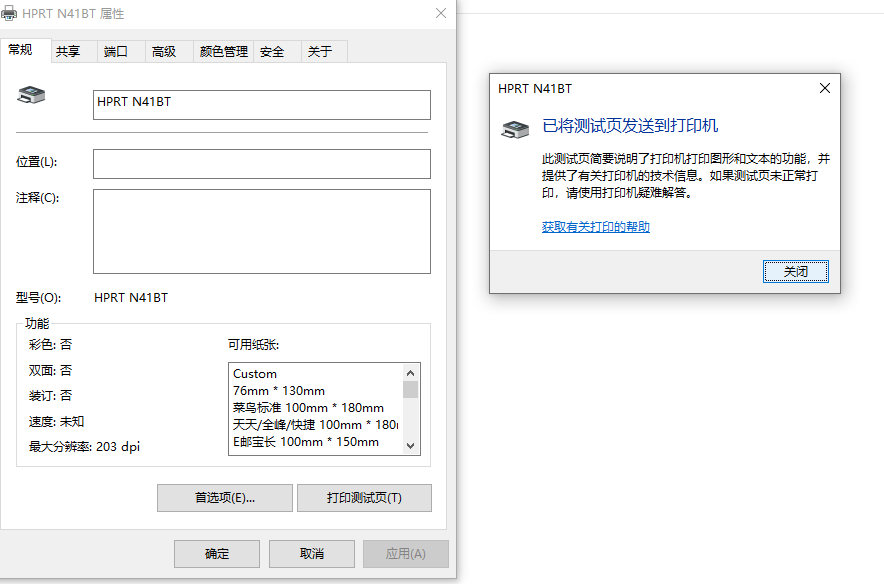Select the 高级 tab
Viewport: 884px width, 584px height.
tap(169, 51)
